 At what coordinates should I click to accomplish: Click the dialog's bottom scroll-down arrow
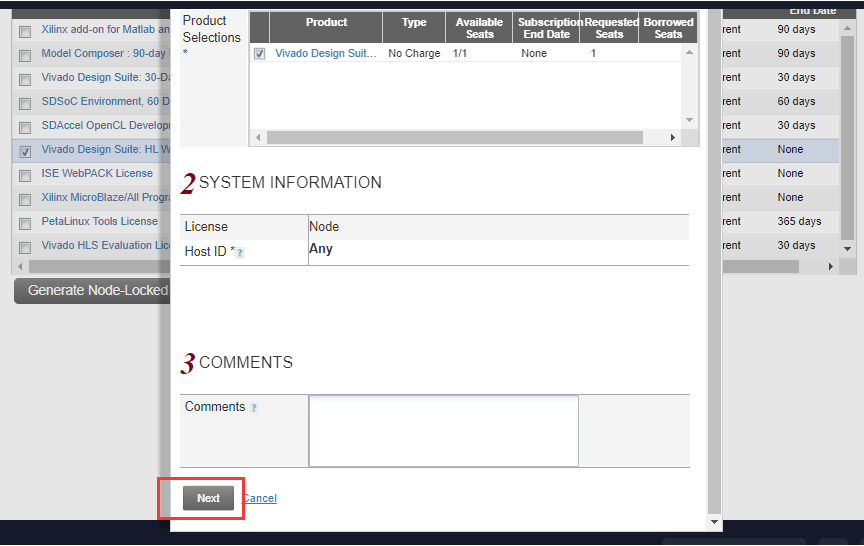(714, 522)
